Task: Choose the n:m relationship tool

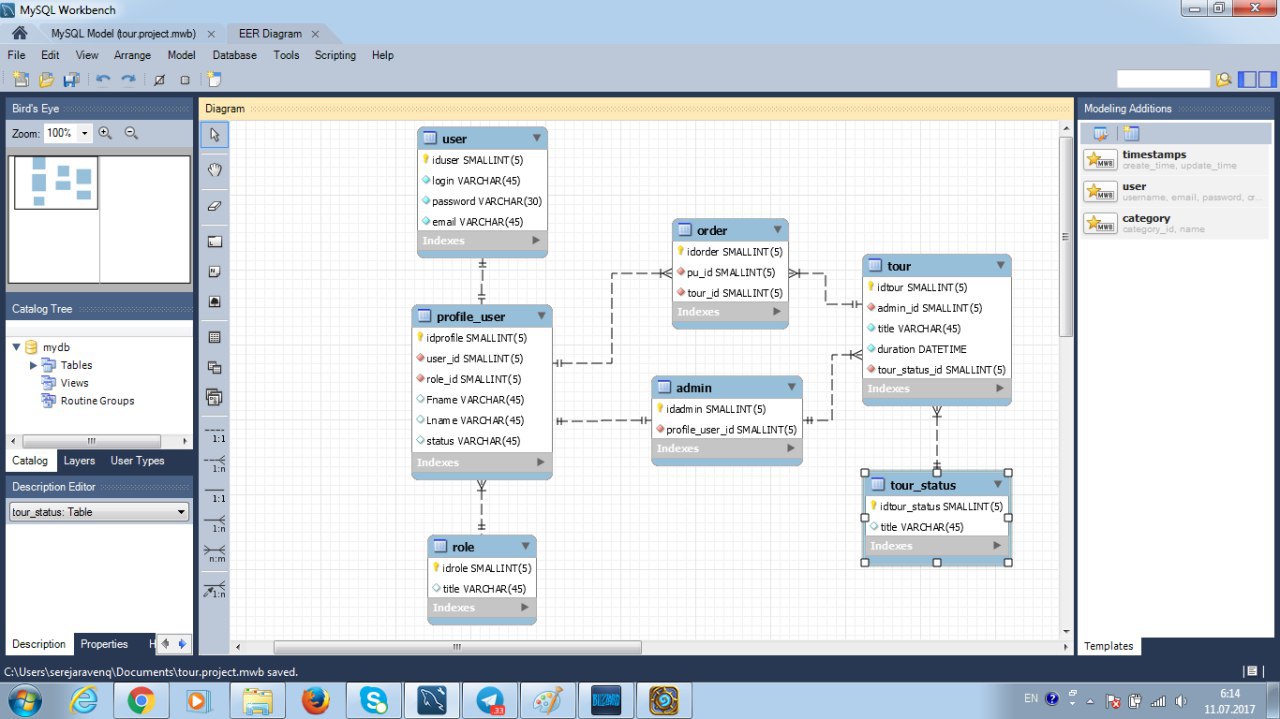Action: [214, 552]
